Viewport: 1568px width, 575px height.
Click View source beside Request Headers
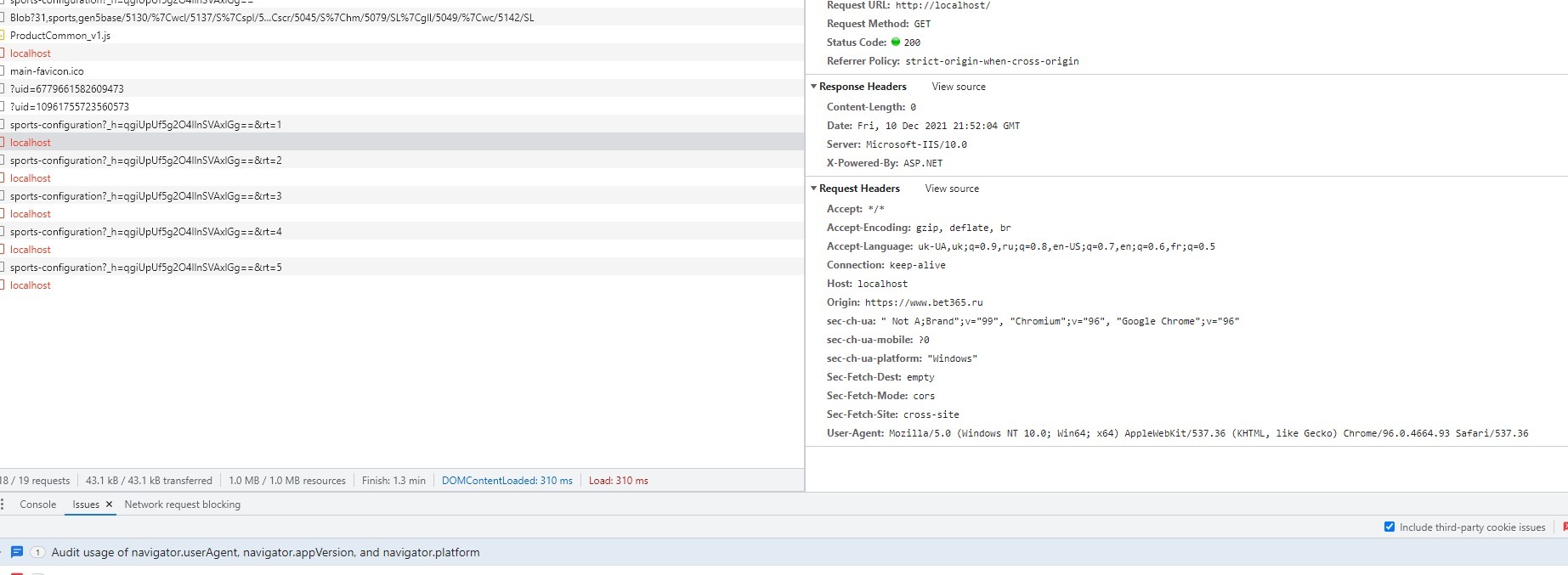[x=952, y=189]
